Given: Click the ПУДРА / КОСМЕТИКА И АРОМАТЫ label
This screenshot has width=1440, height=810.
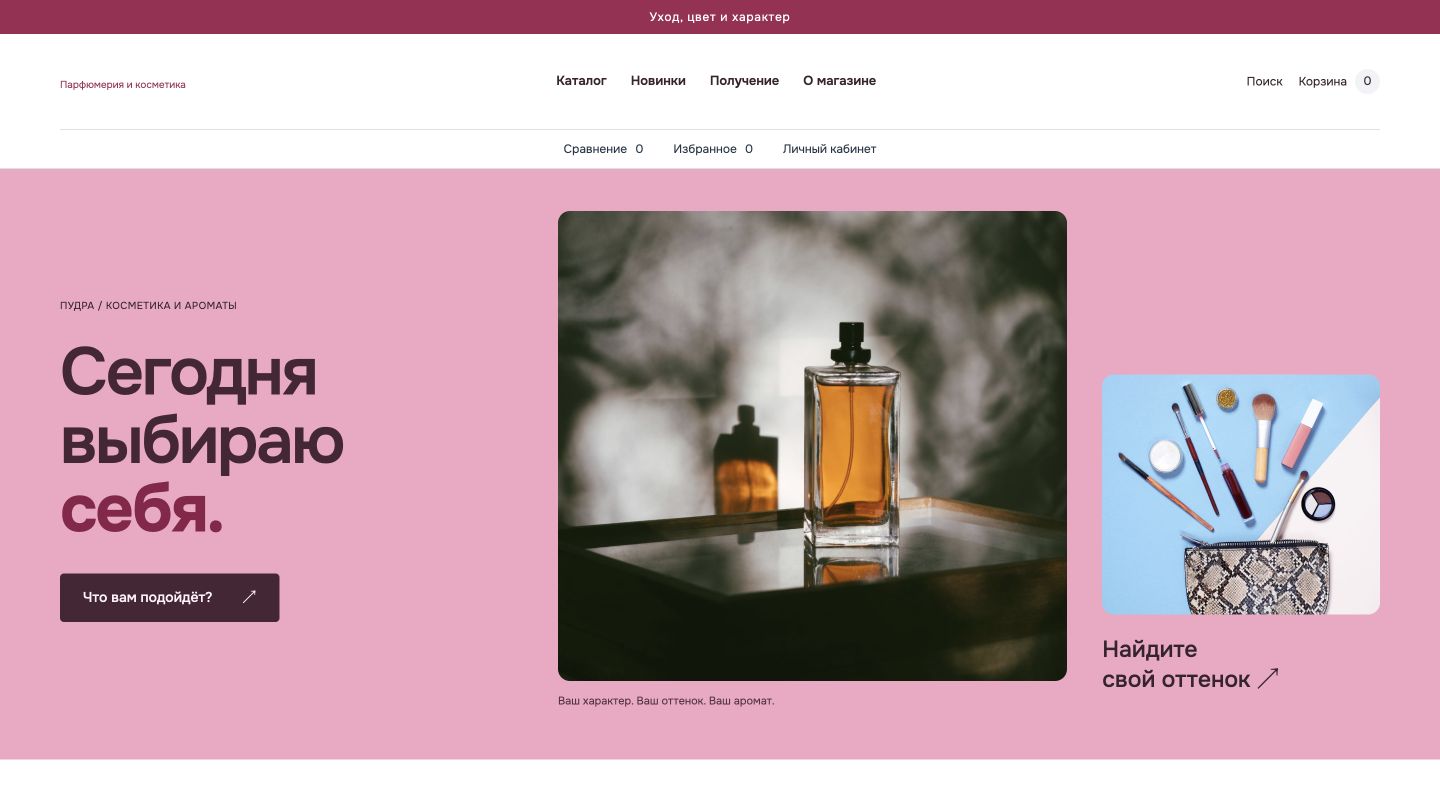Looking at the screenshot, I should [x=148, y=306].
